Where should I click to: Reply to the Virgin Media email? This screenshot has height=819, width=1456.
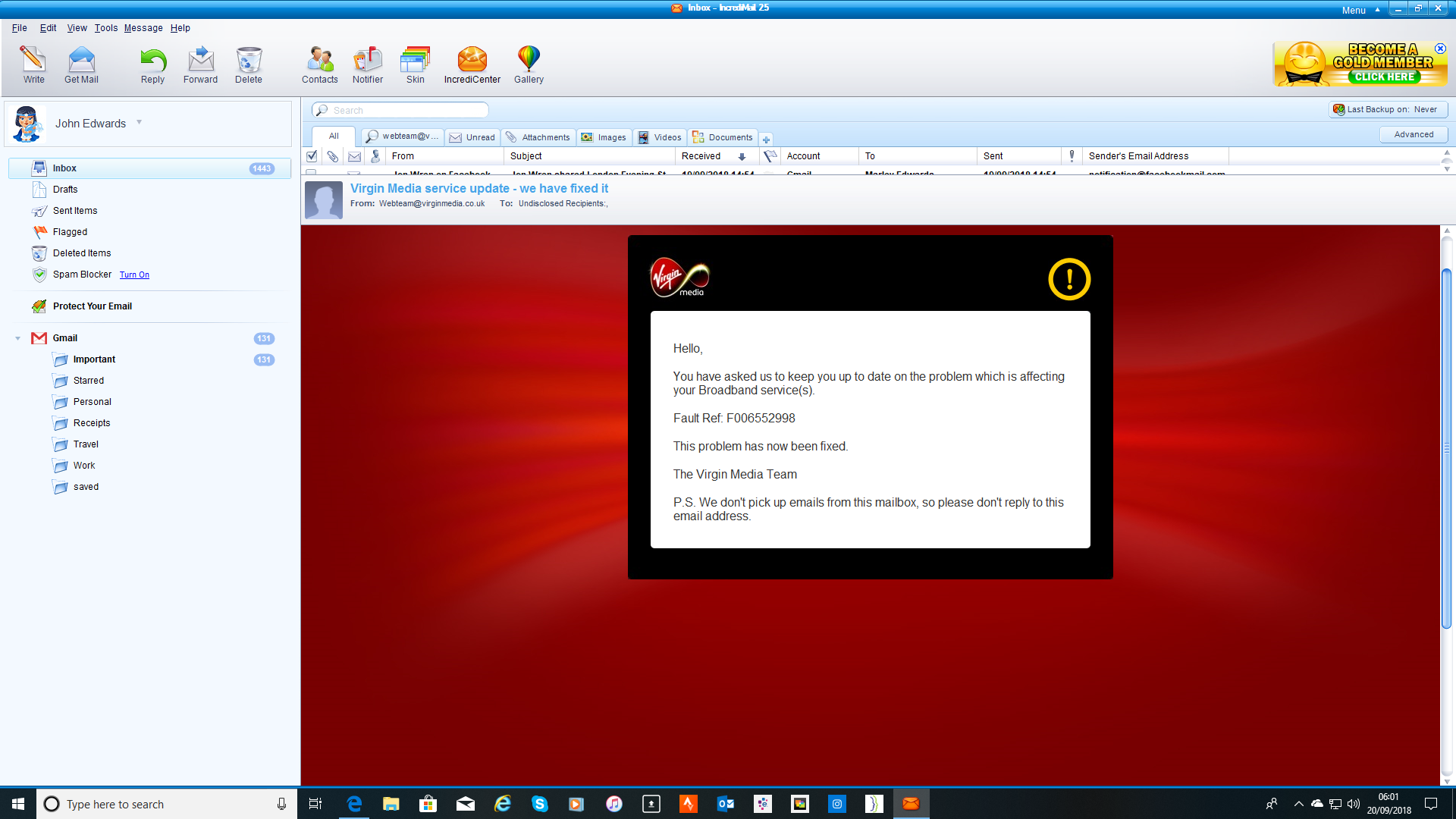click(152, 64)
